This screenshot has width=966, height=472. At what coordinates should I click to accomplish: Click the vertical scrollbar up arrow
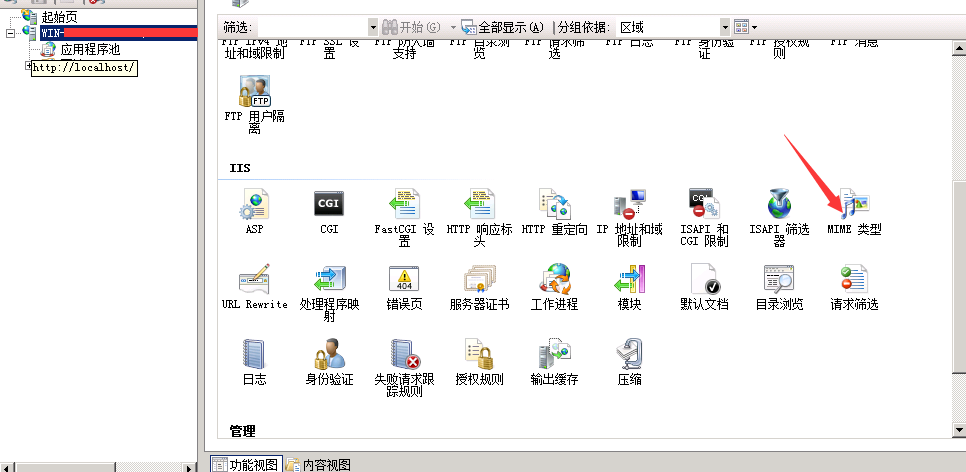[959, 48]
